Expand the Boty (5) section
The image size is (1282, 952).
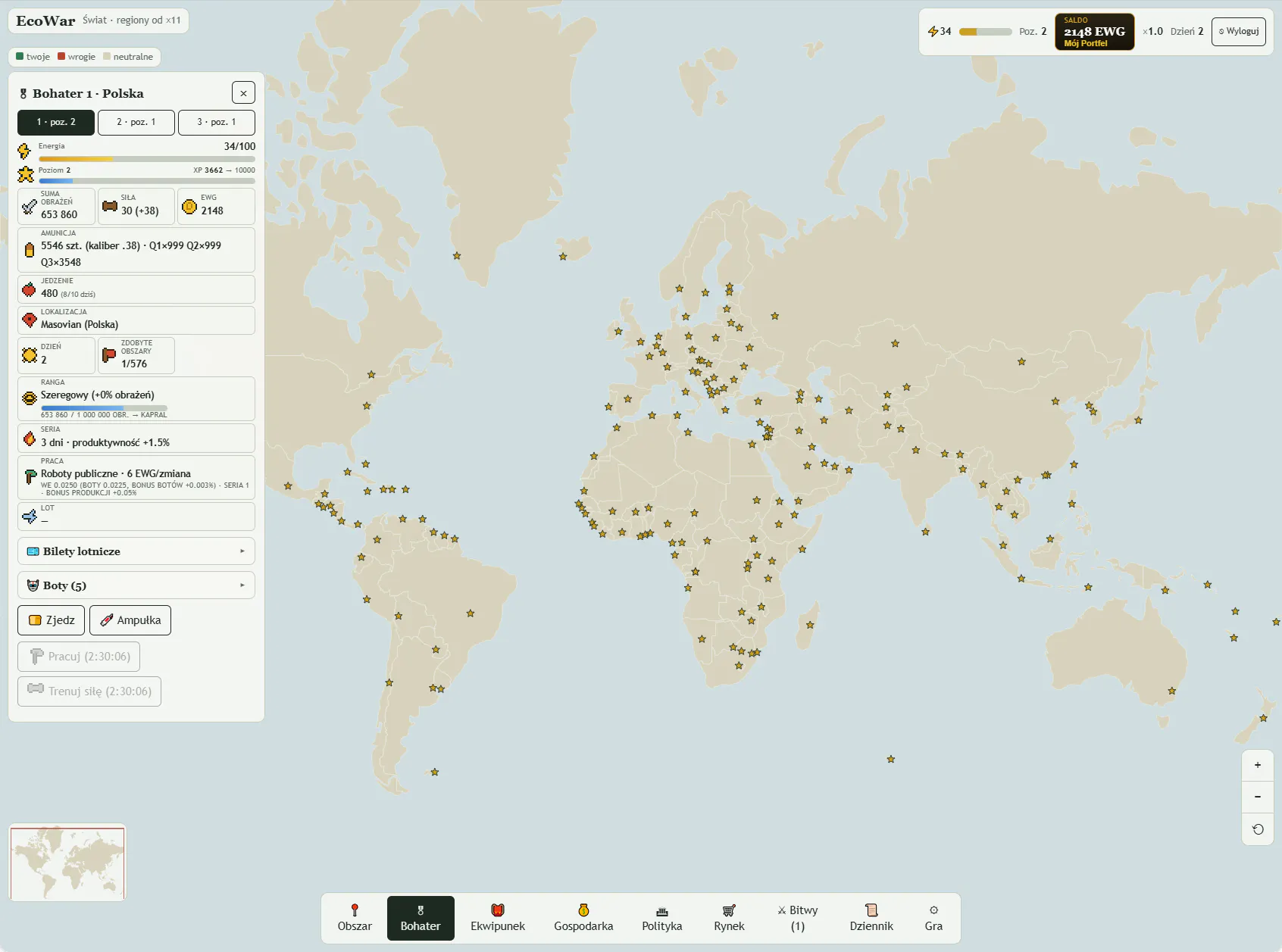click(x=136, y=585)
